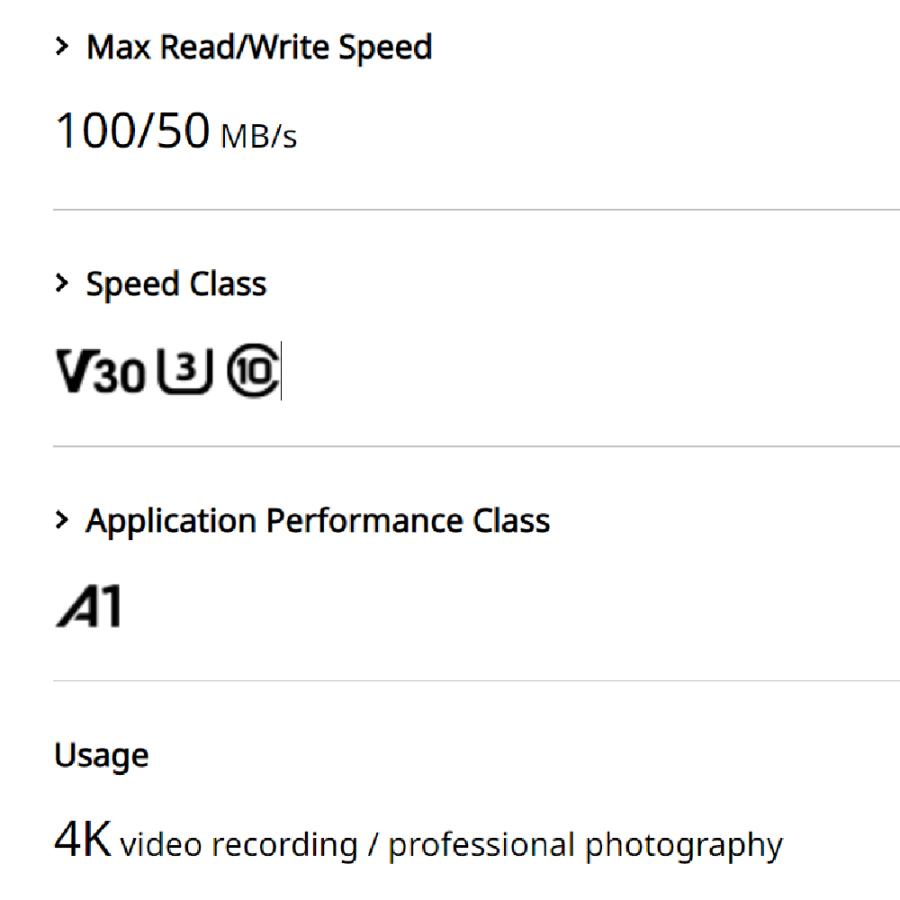
Task: Click the Usage section heading
Action: (x=101, y=755)
